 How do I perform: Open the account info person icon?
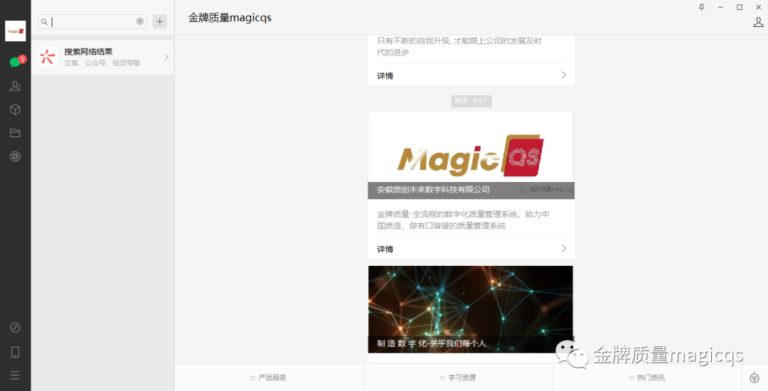(x=758, y=22)
